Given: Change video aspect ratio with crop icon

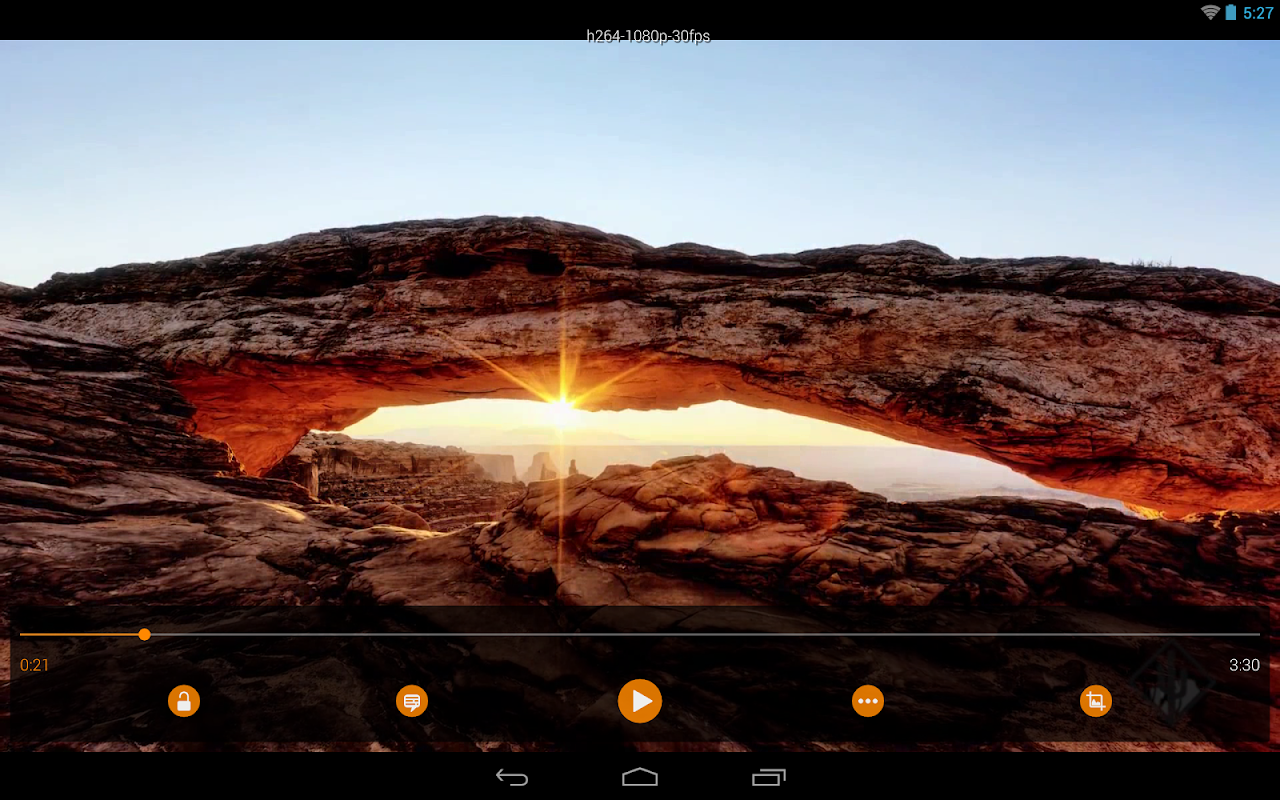Looking at the screenshot, I should click(1096, 701).
